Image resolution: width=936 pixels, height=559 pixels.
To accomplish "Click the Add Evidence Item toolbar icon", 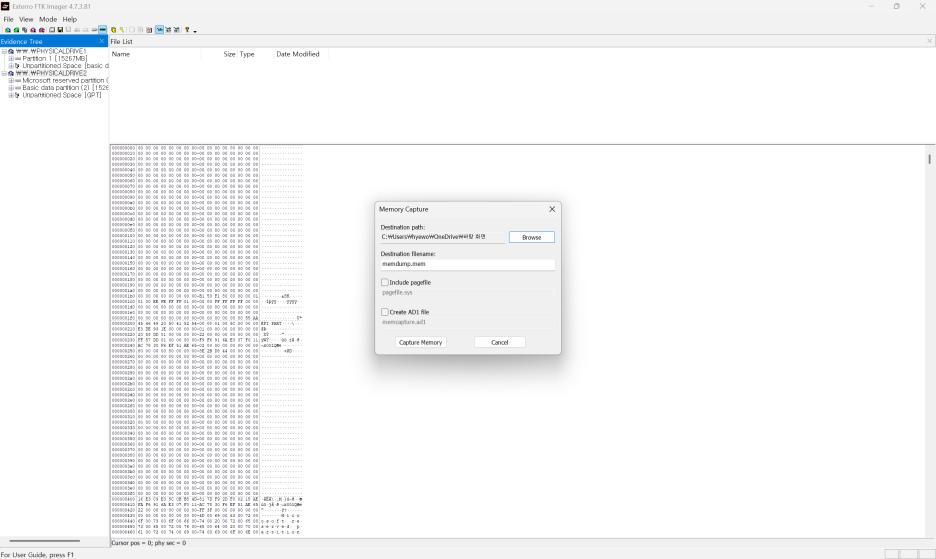I will pos(8,30).
